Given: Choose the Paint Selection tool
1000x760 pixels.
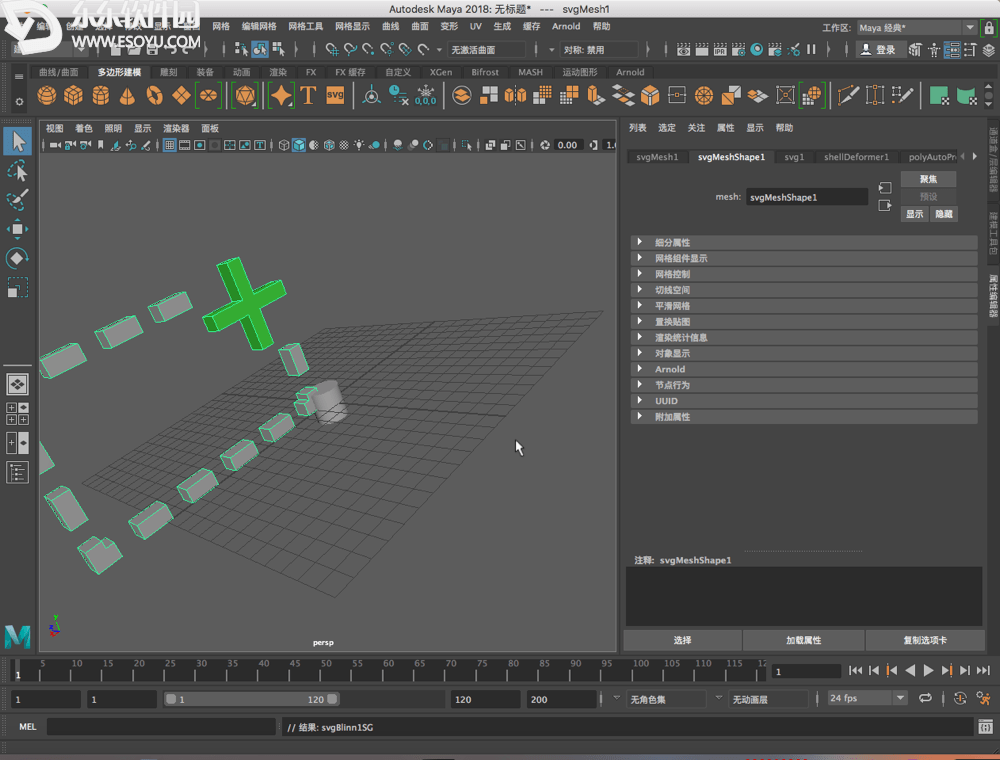Looking at the screenshot, I should 18,200.
